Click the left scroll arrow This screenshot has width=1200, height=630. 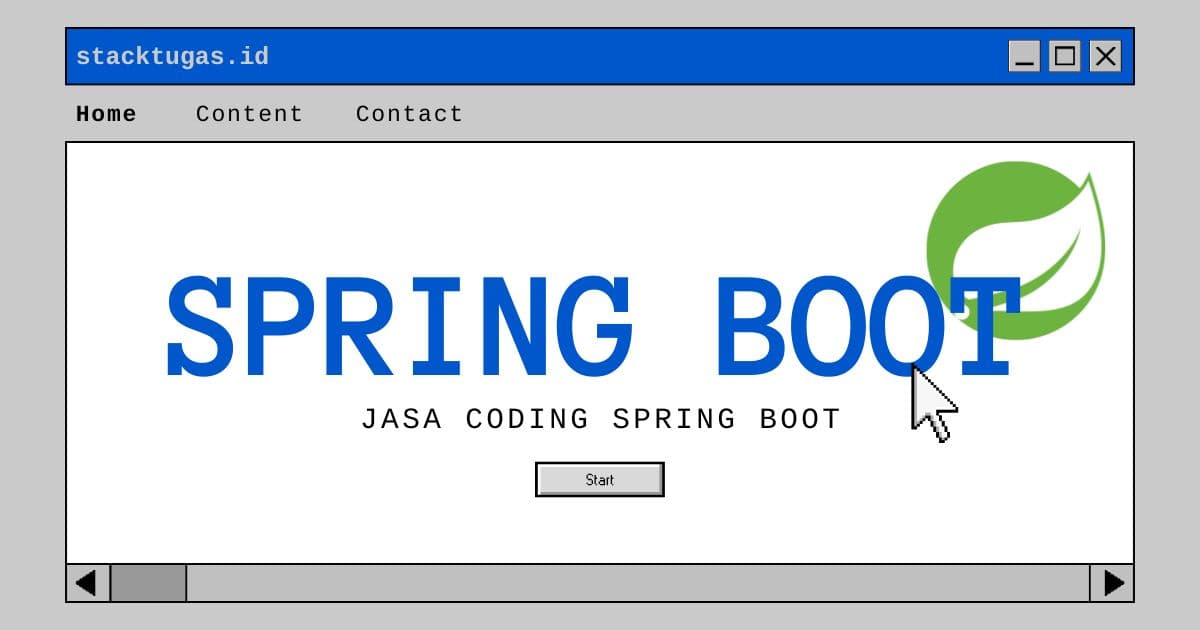[87, 583]
